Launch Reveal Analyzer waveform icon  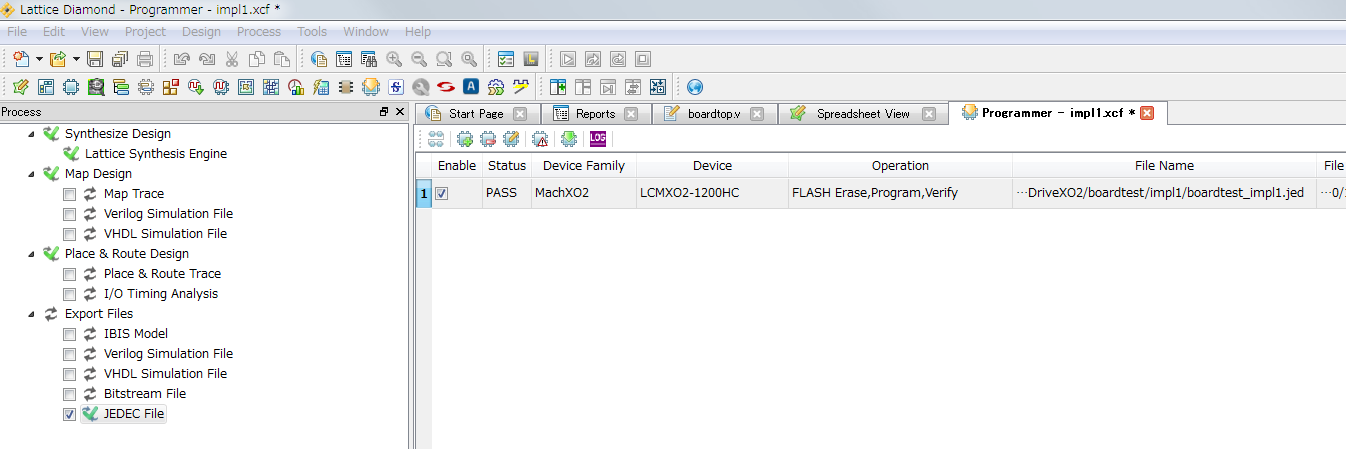pyautogui.click(x=221, y=87)
